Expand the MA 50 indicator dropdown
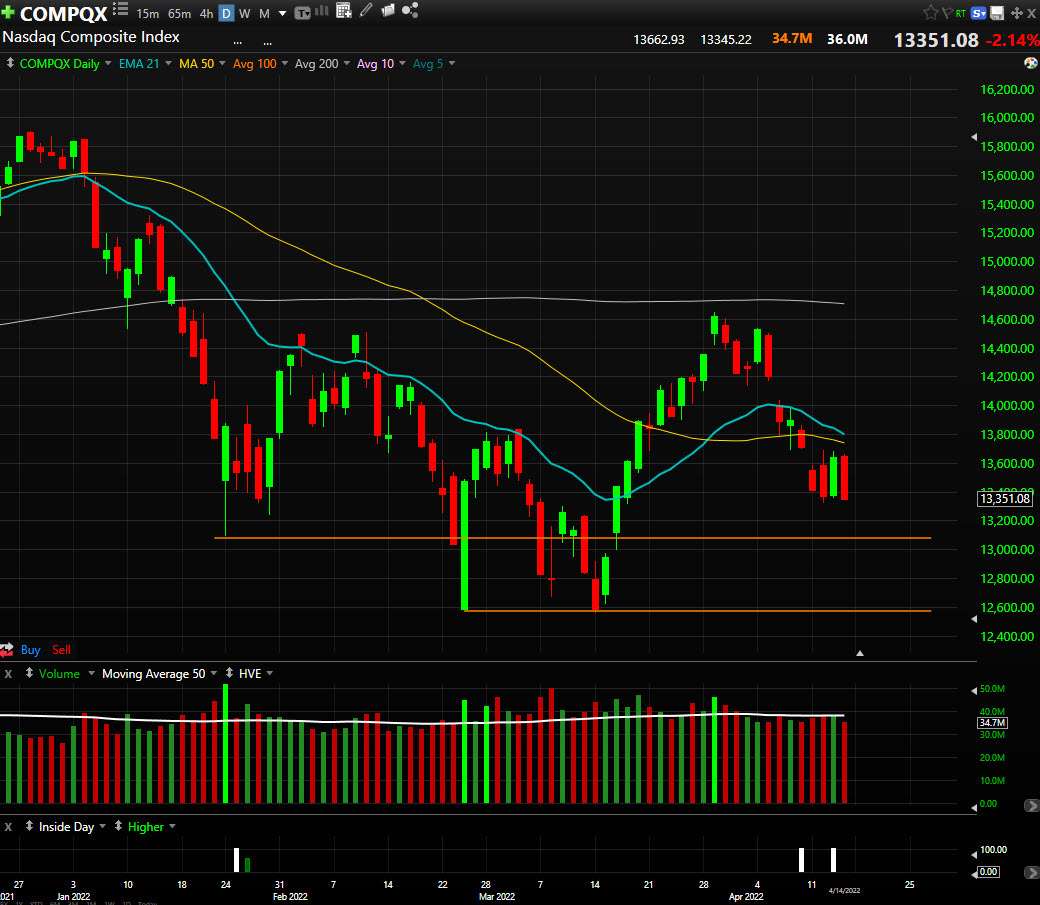This screenshot has height=905, width=1040. coord(222,63)
